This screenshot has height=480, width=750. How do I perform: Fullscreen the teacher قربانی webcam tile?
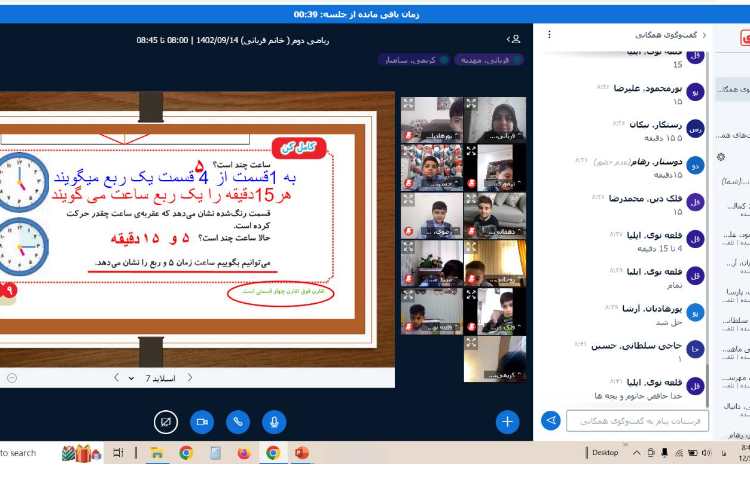pyautogui.click(x=472, y=104)
